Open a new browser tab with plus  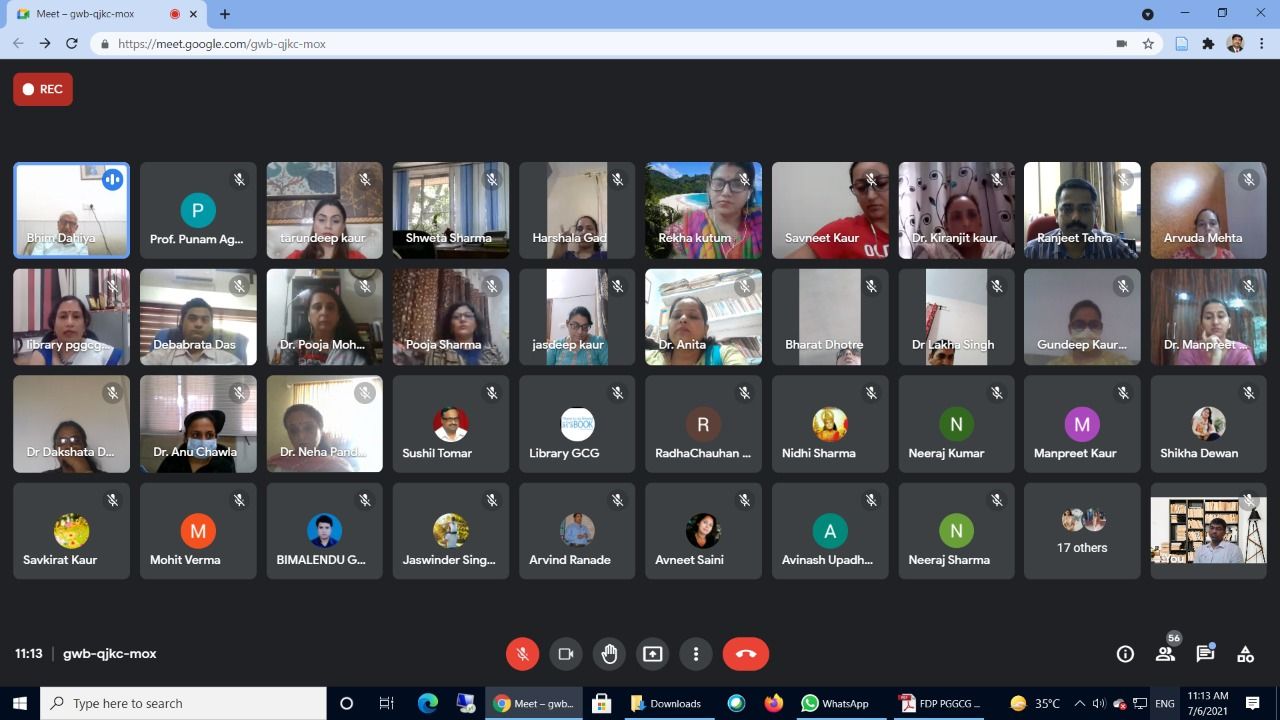(225, 14)
